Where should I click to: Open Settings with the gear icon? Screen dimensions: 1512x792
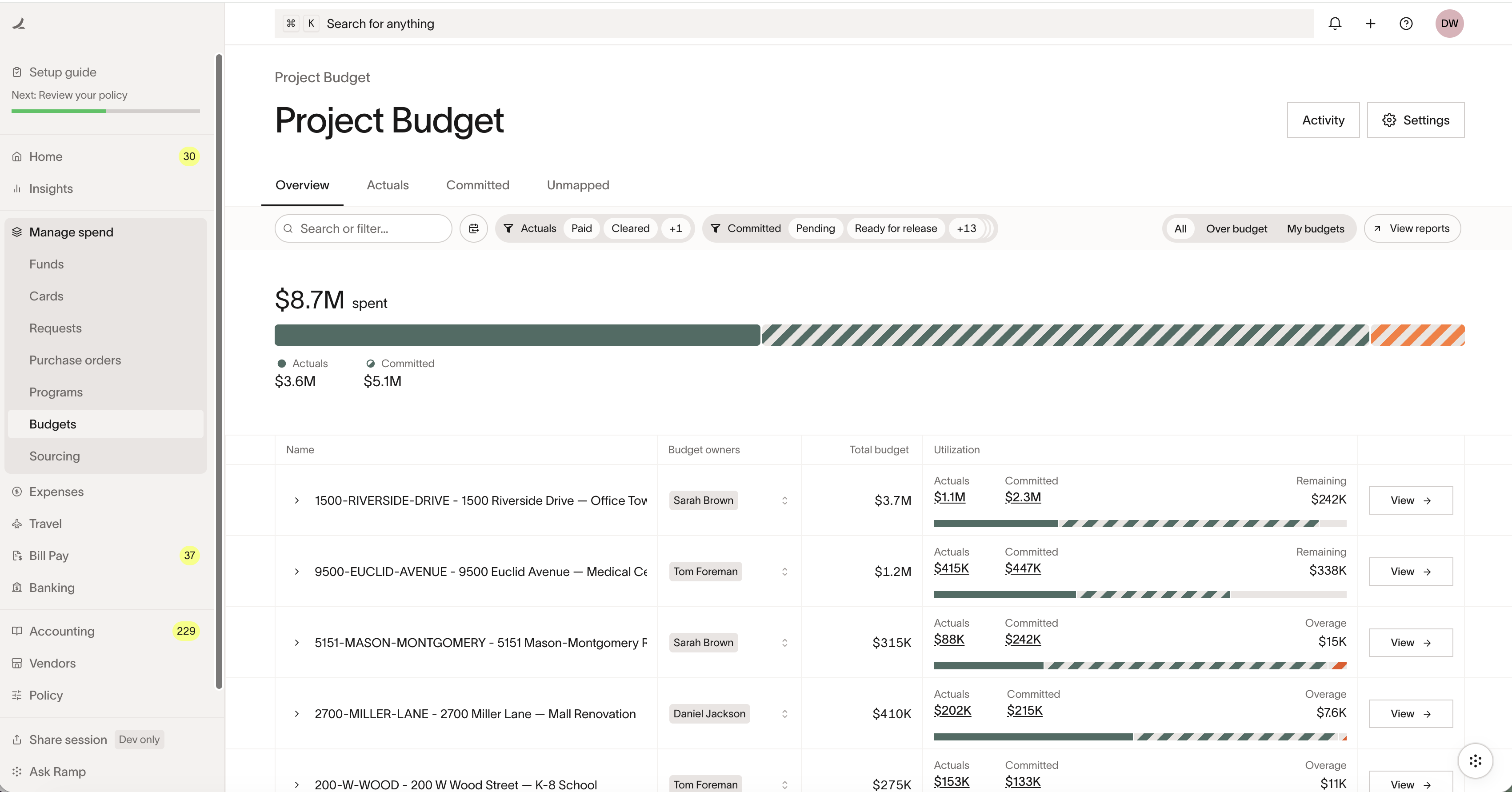(x=1415, y=120)
